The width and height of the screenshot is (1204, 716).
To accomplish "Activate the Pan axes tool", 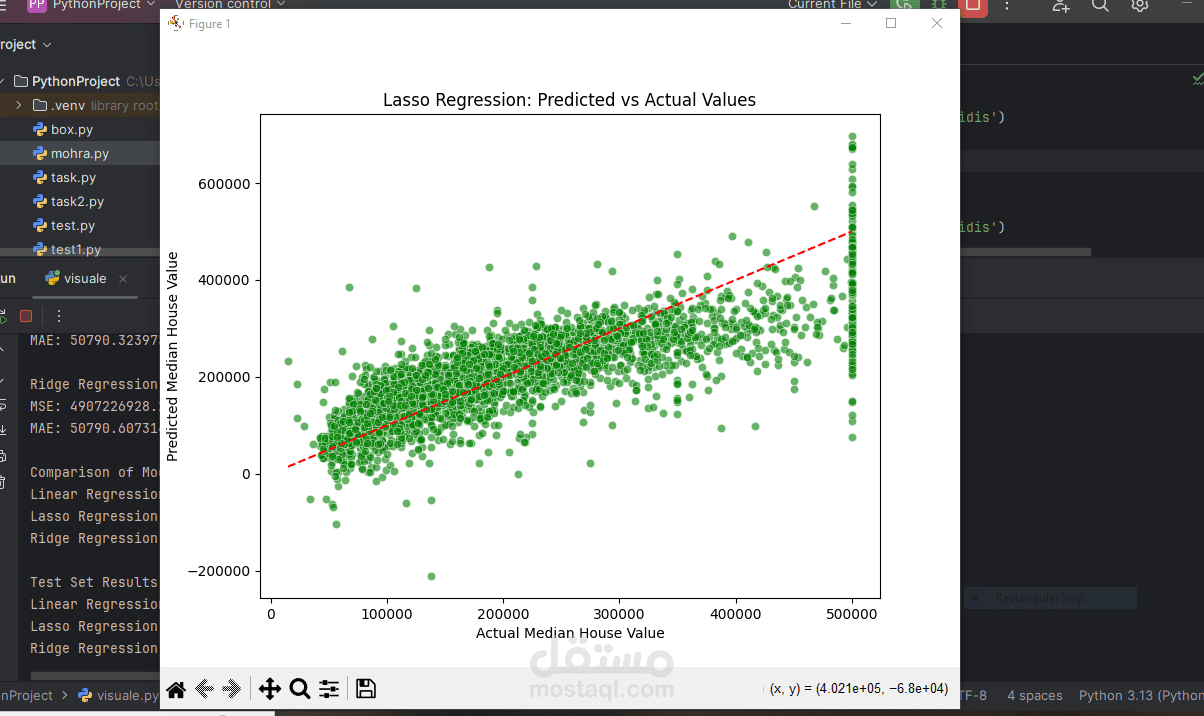I will [269, 689].
